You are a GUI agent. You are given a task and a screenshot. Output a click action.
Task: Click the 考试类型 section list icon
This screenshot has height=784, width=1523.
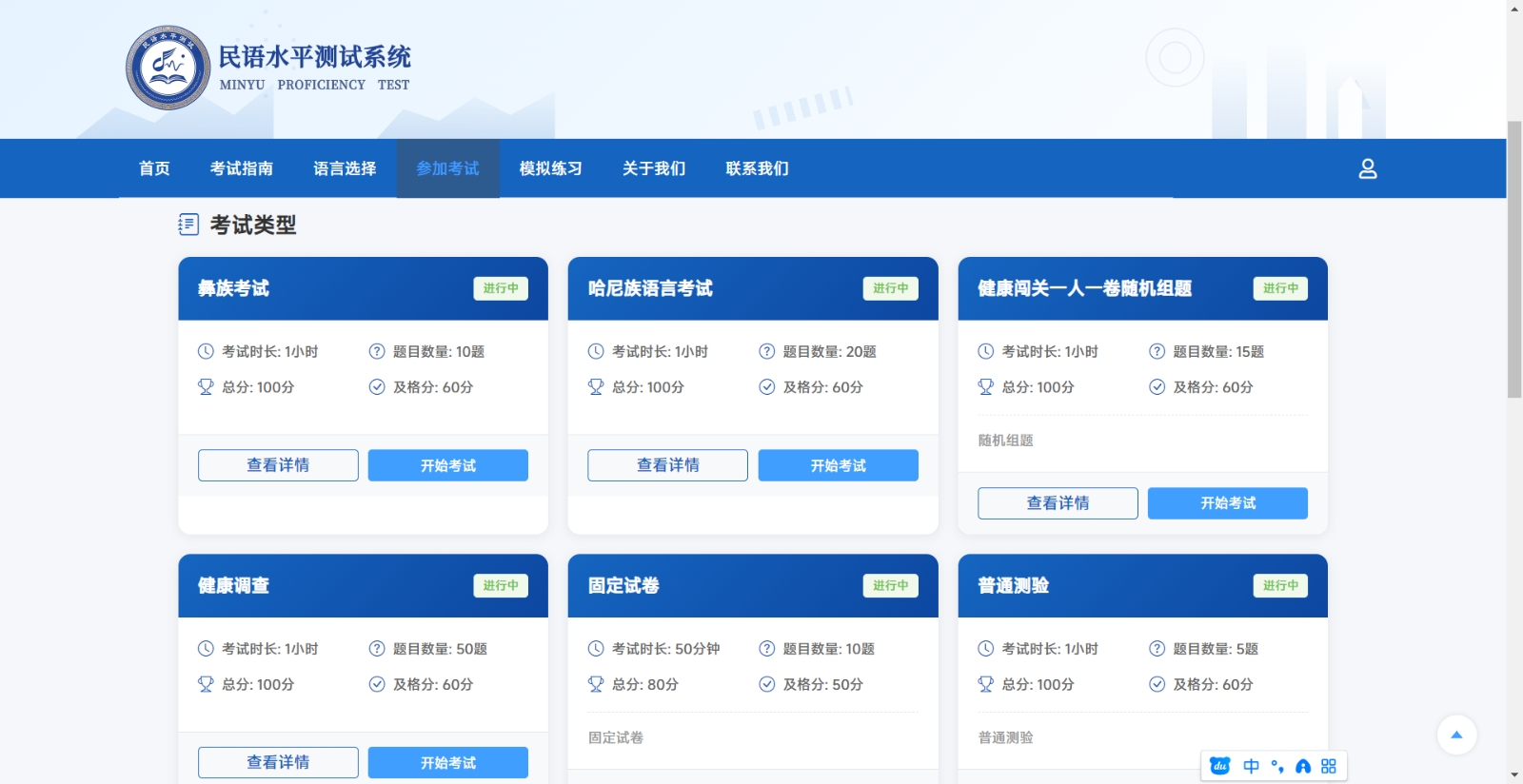(188, 225)
